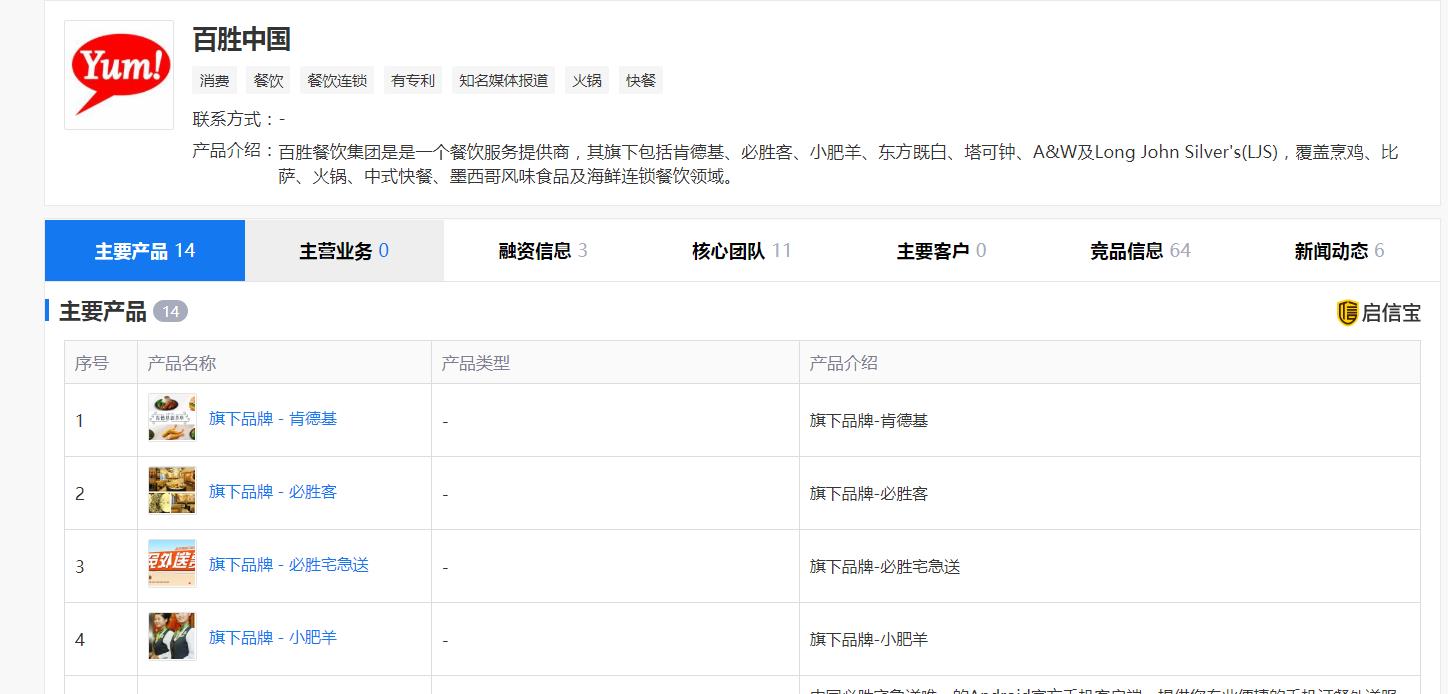
Task: Select the 餐饮连锁 tag
Action: pyautogui.click(x=337, y=81)
